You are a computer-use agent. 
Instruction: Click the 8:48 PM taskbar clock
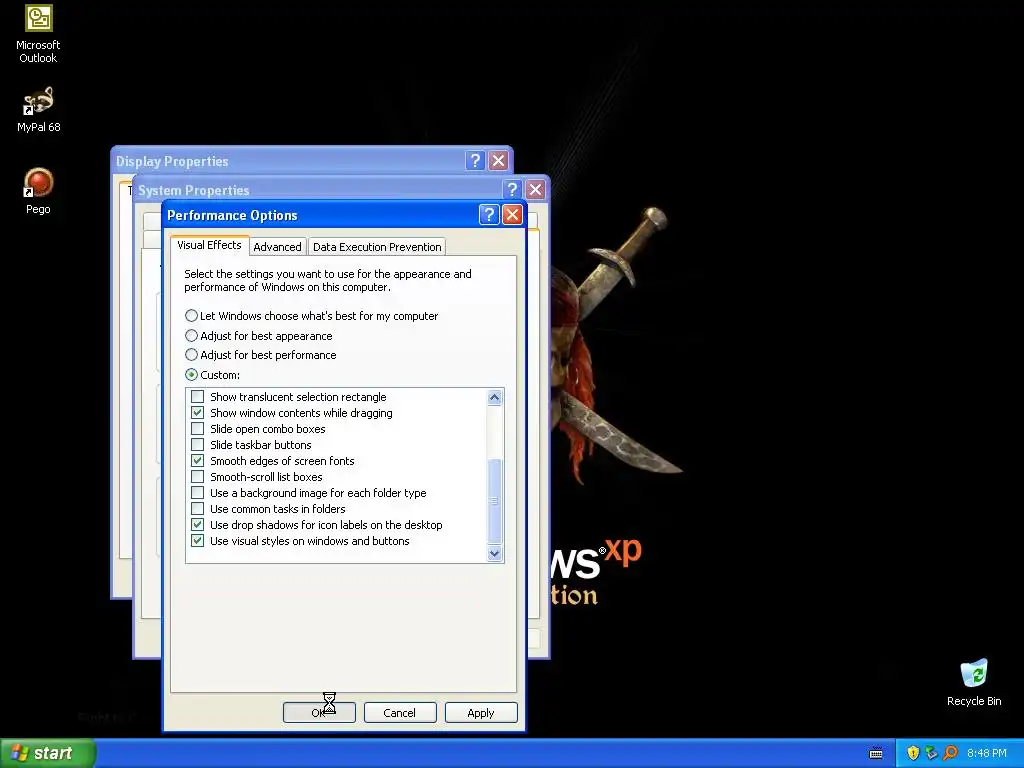[x=987, y=753]
